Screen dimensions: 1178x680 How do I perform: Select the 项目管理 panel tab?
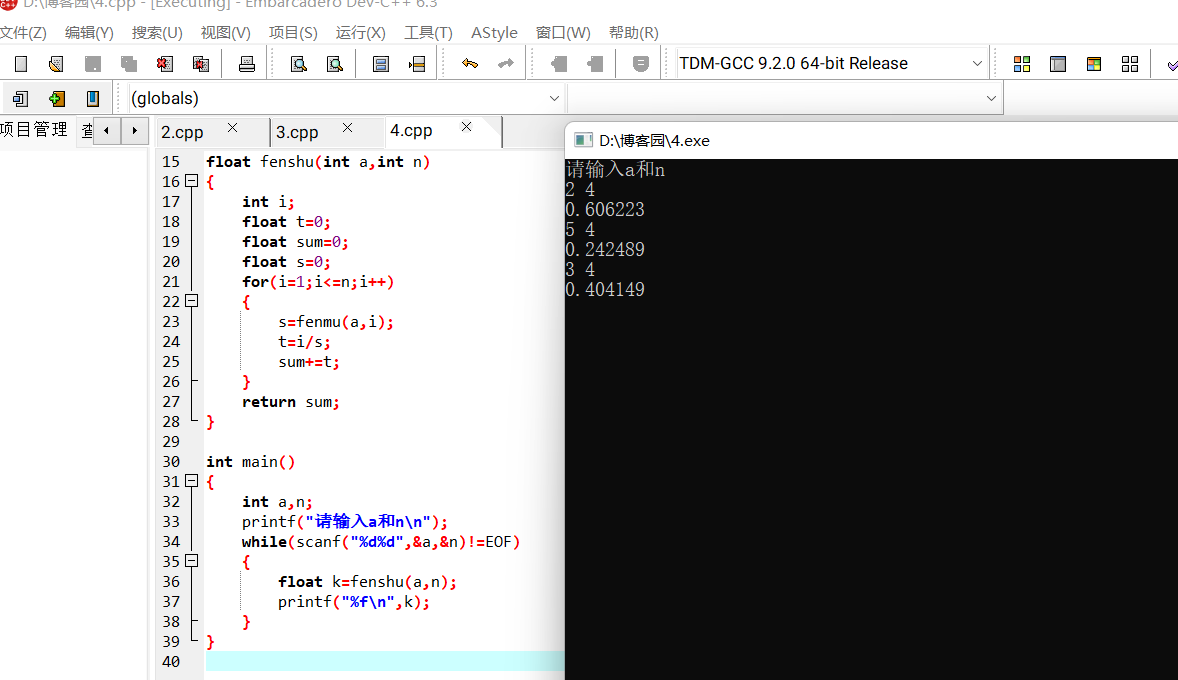[34, 130]
